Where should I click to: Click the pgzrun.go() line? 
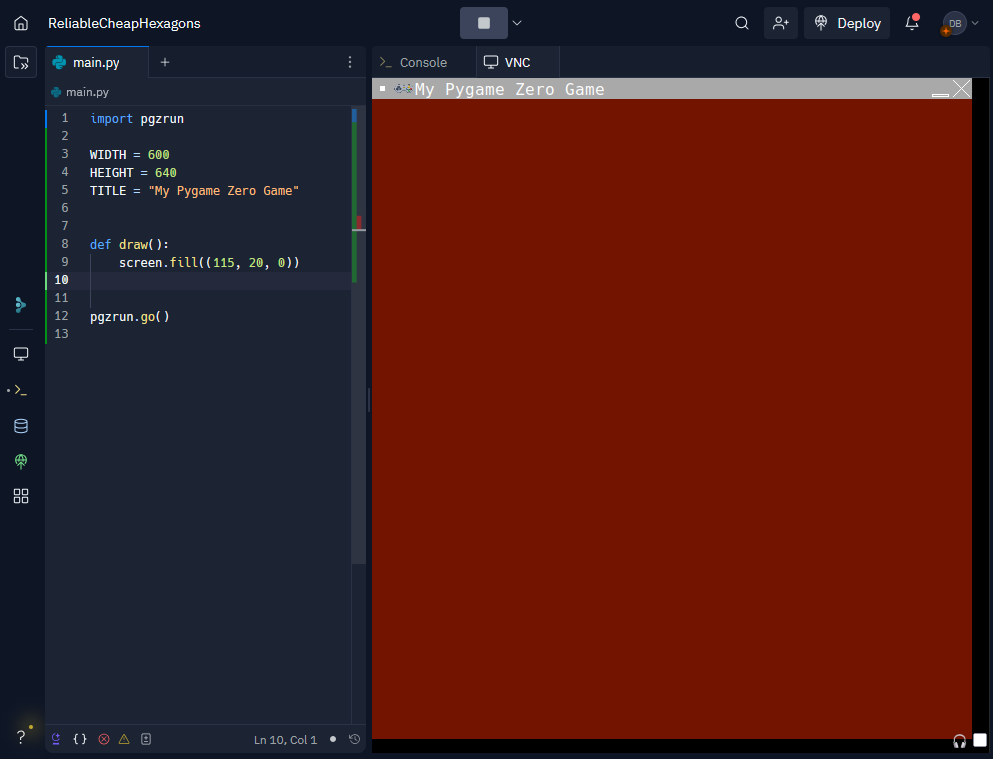tap(130, 316)
